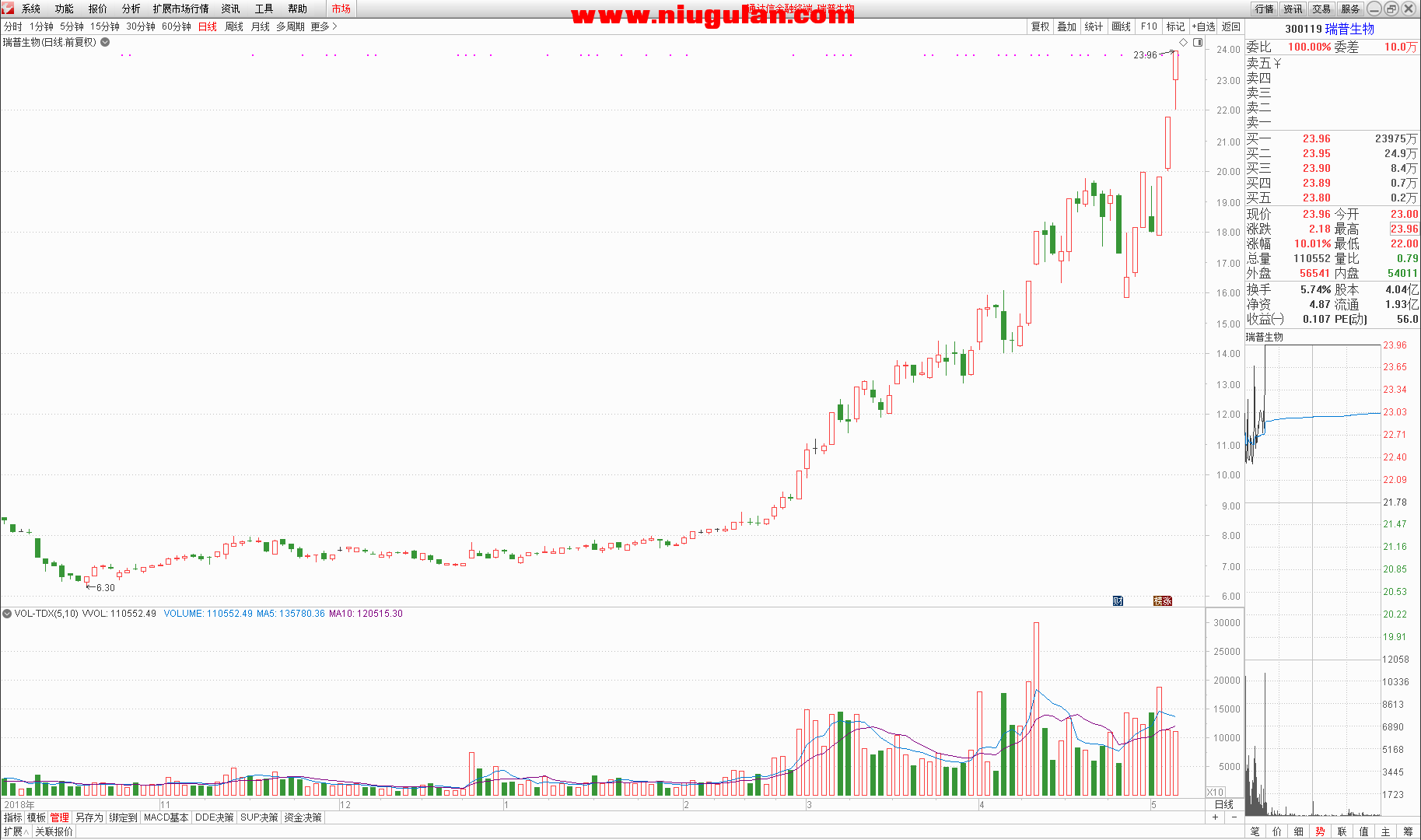Click the 标记 toolbar button
The height and width of the screenshot is (840, 1421).
[x=1176, y=26]
